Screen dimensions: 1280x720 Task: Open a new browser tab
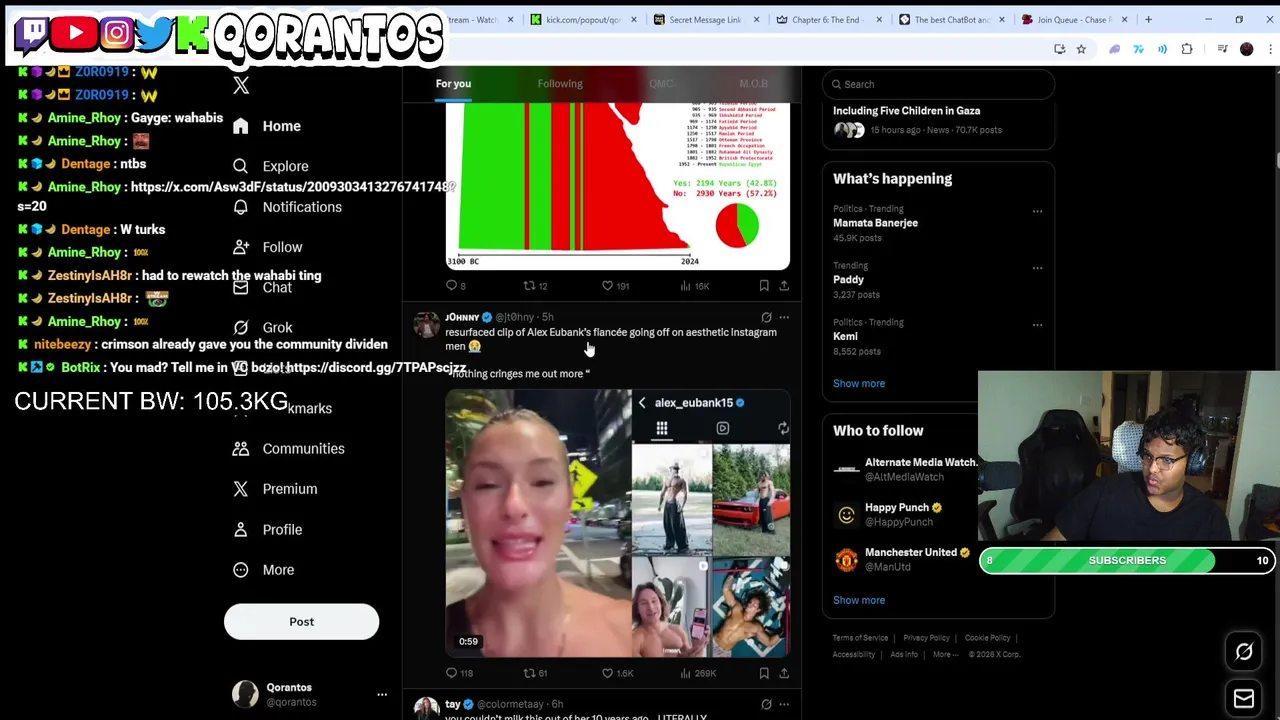click(1148, 20)
